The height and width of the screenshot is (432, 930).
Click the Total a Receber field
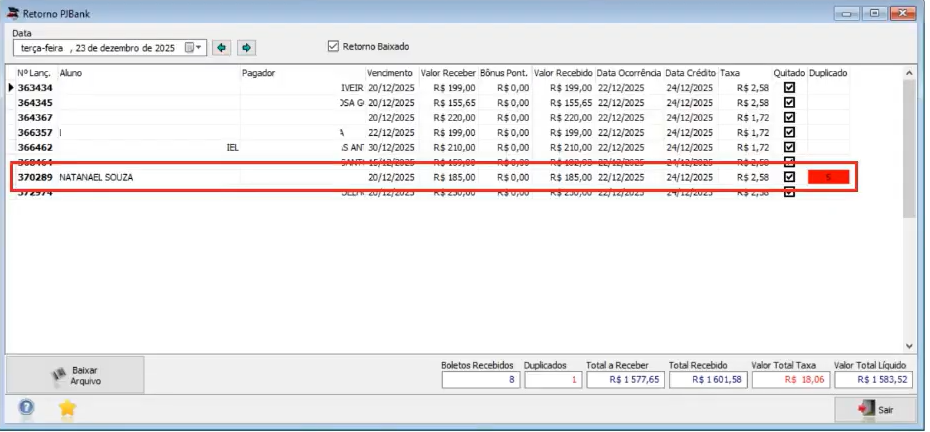point(626,380)
